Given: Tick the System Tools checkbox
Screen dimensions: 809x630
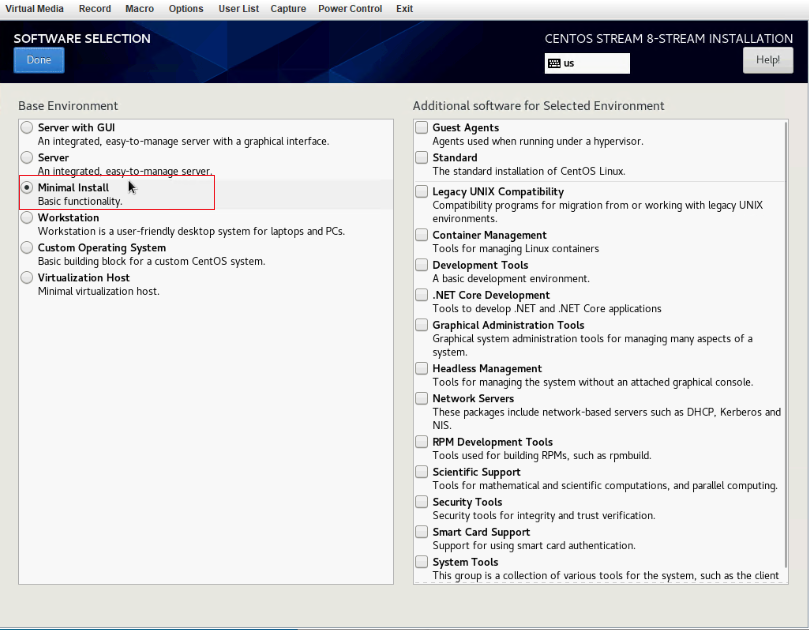Looking at the screenshot, I should coord(422,561).
